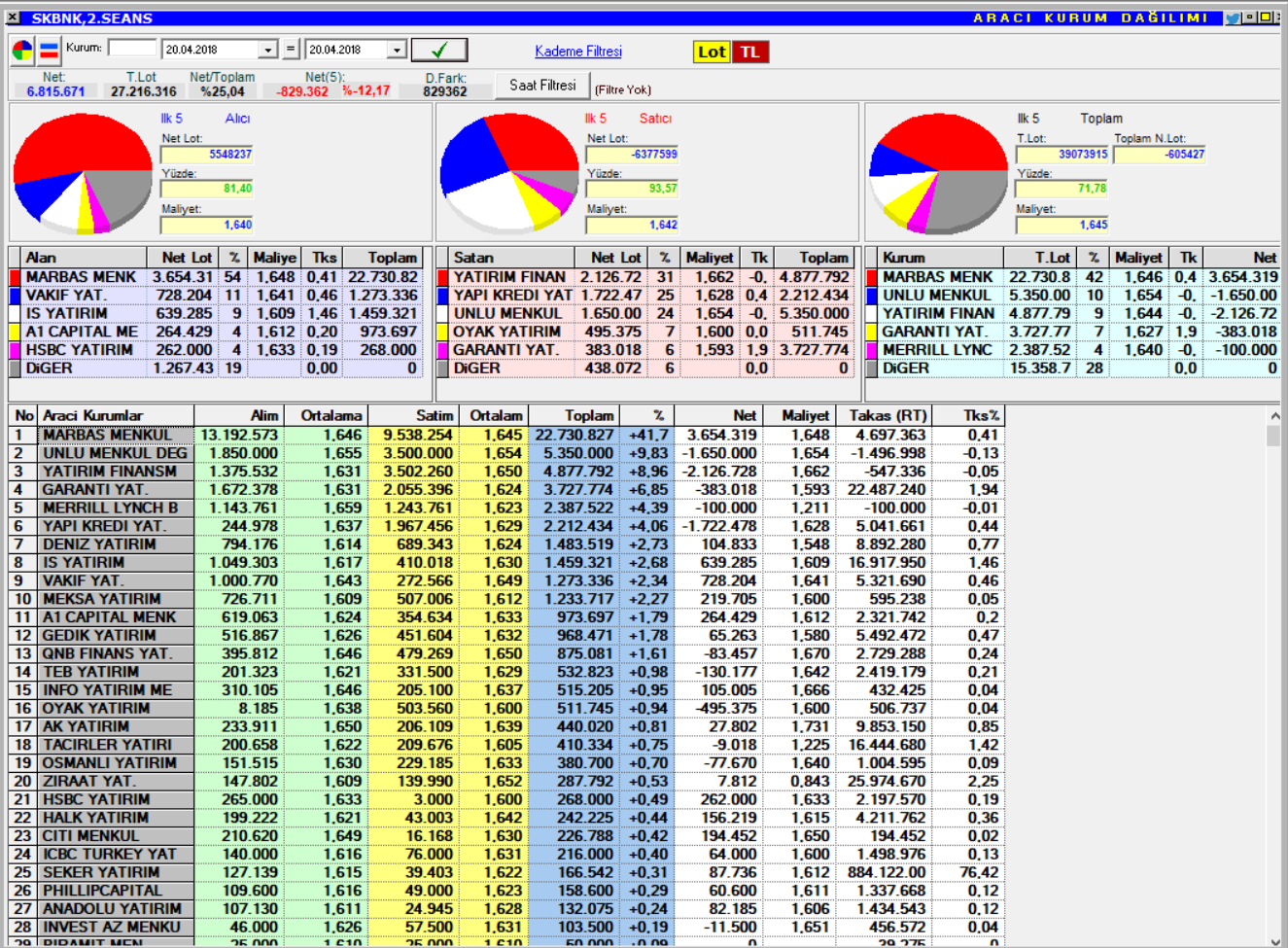Open the first date dropdown 20.04.2018
1288x948 pixels.
(x=268, y=50)
